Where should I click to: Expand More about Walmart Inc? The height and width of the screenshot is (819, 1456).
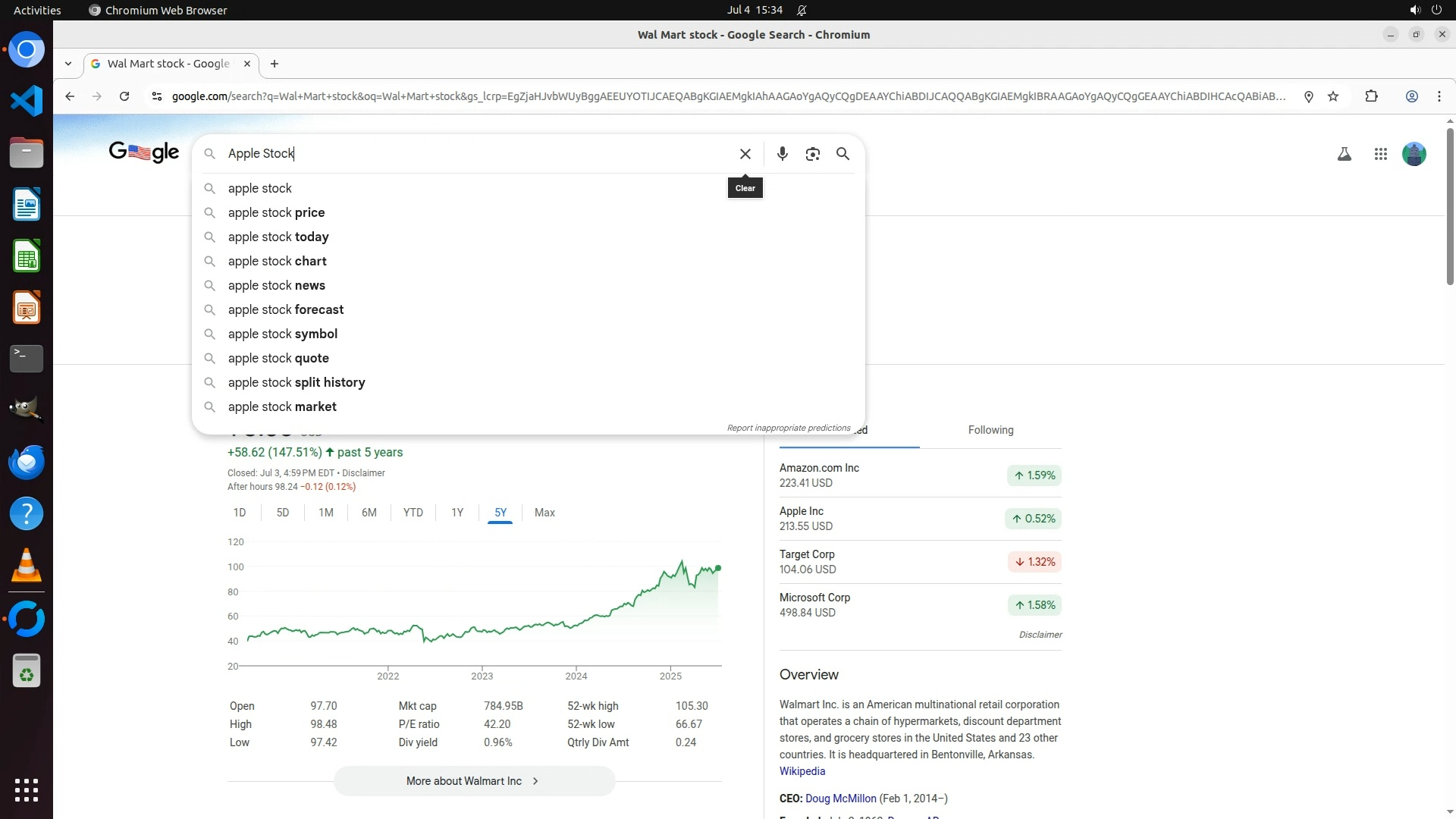[474, 781]
